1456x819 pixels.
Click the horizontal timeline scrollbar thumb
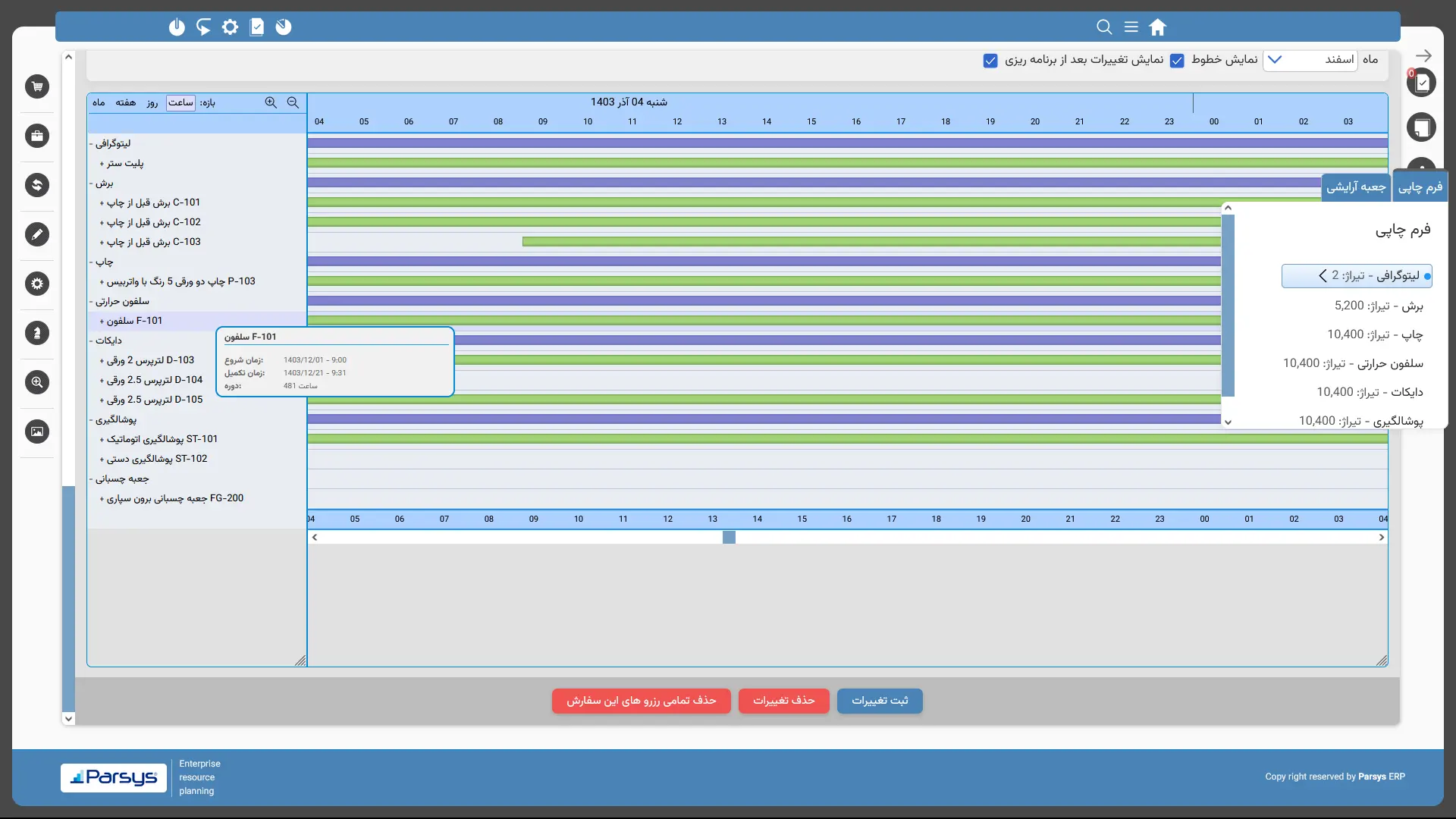tap(729, 538)
